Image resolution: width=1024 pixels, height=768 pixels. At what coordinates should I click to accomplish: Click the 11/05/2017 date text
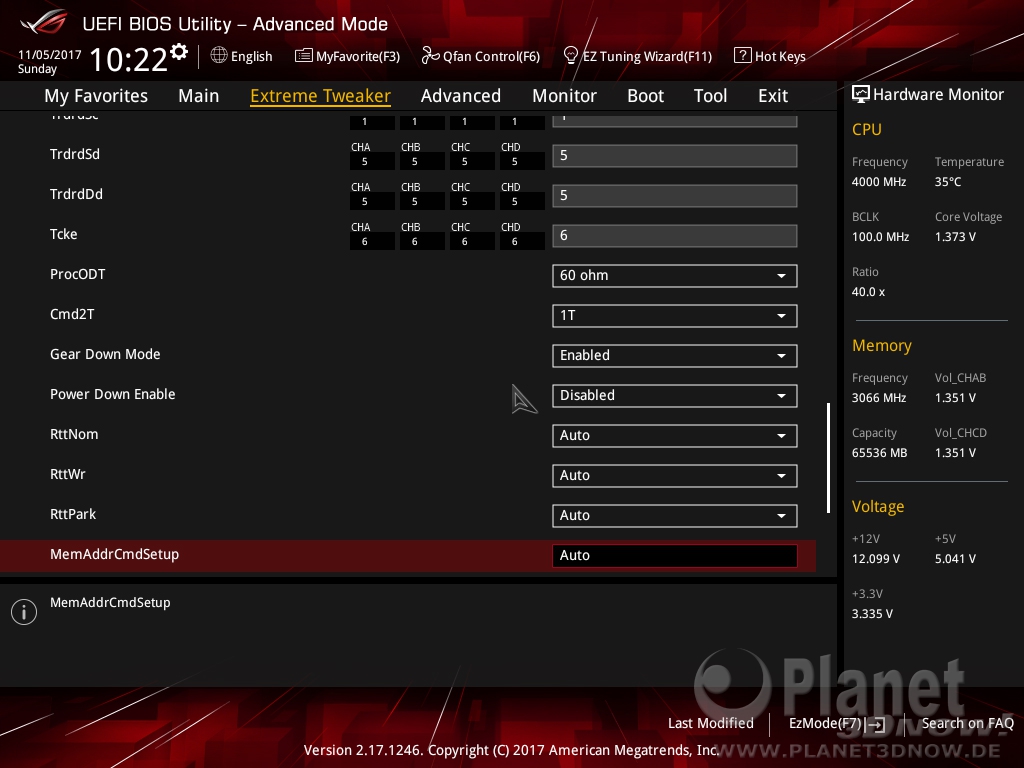50,55
